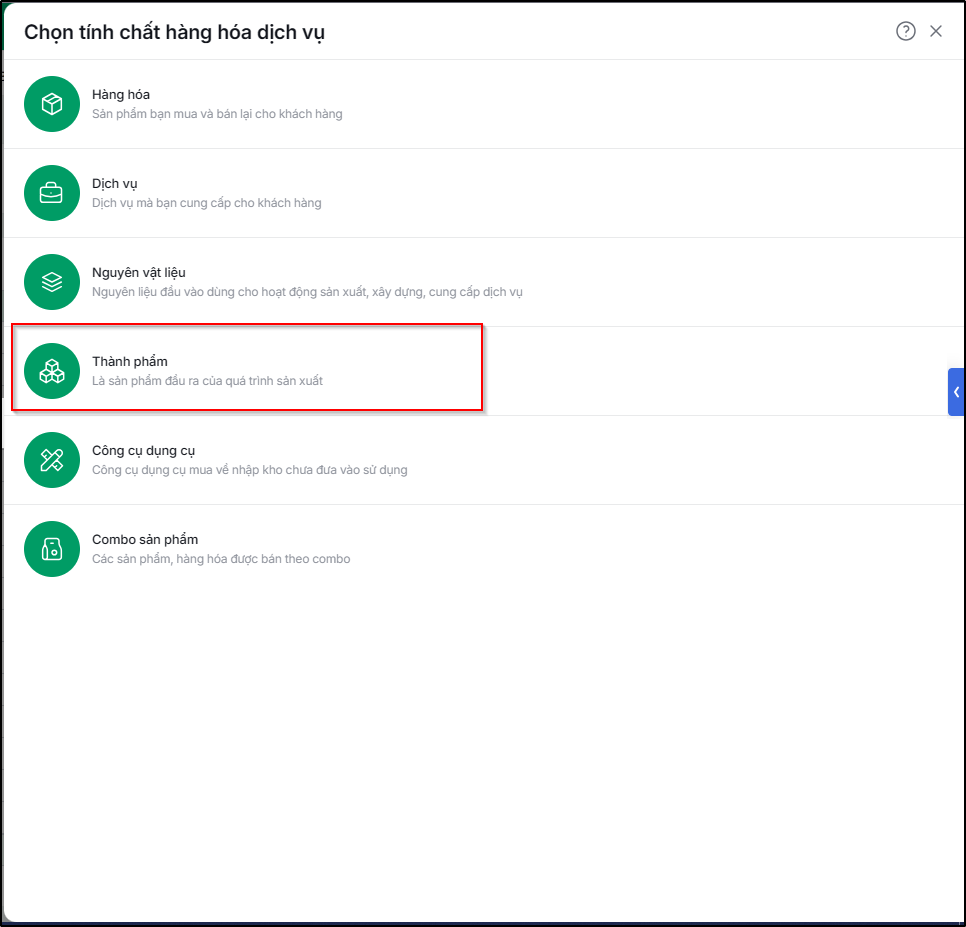Screen dimensions: 966x927
Task: Click 'Là sản phẩm đầu ra' description
Action: tap(207, 381)
